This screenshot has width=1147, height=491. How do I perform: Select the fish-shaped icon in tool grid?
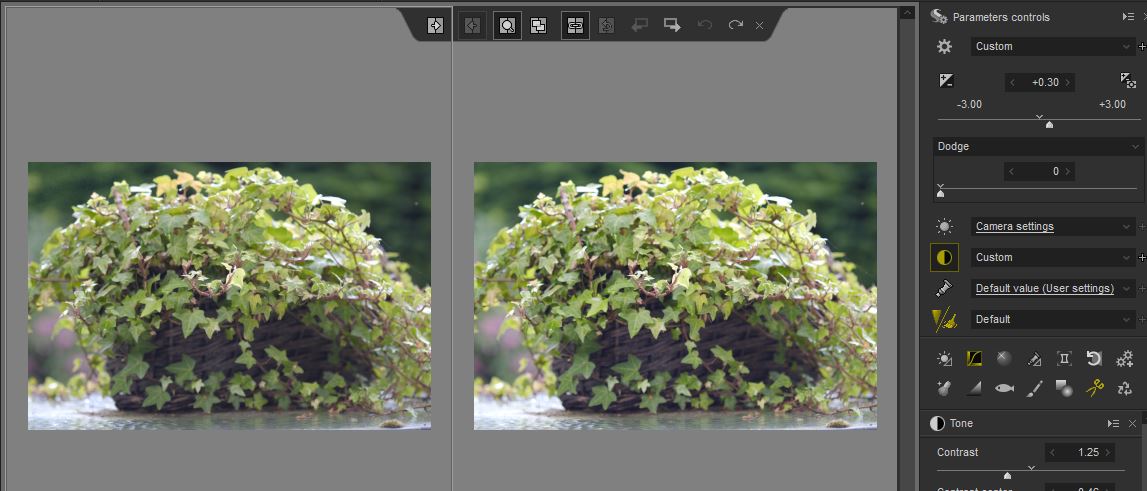click(x=1004, y=388)
